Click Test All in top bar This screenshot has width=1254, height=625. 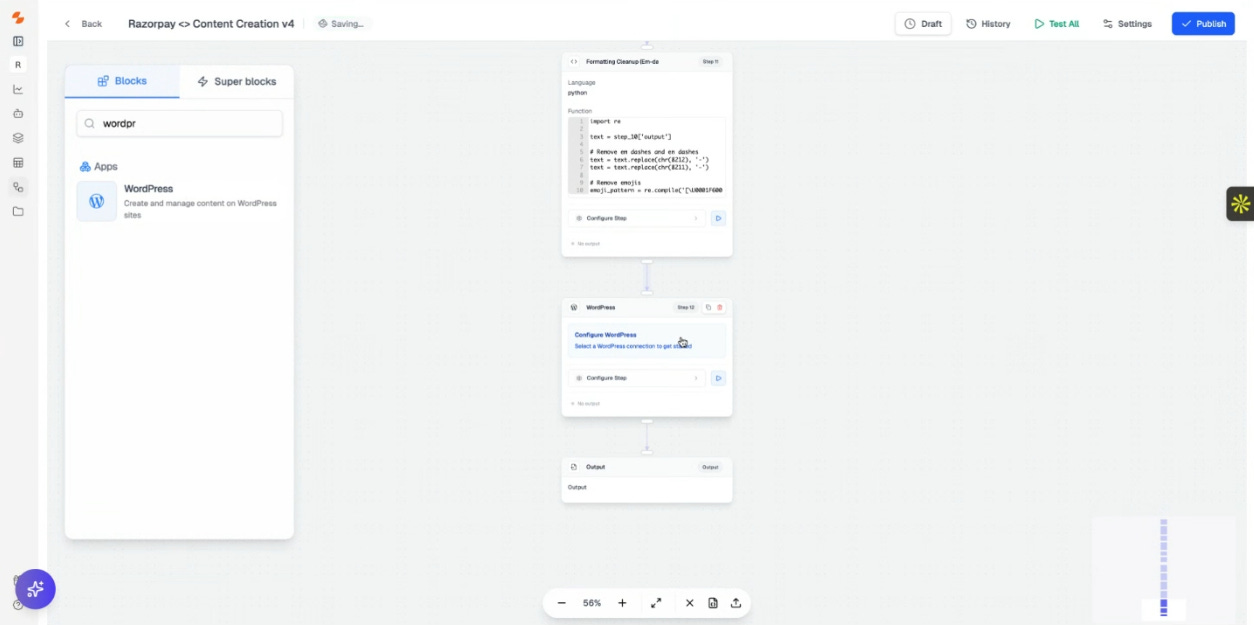pos(1056,24)
